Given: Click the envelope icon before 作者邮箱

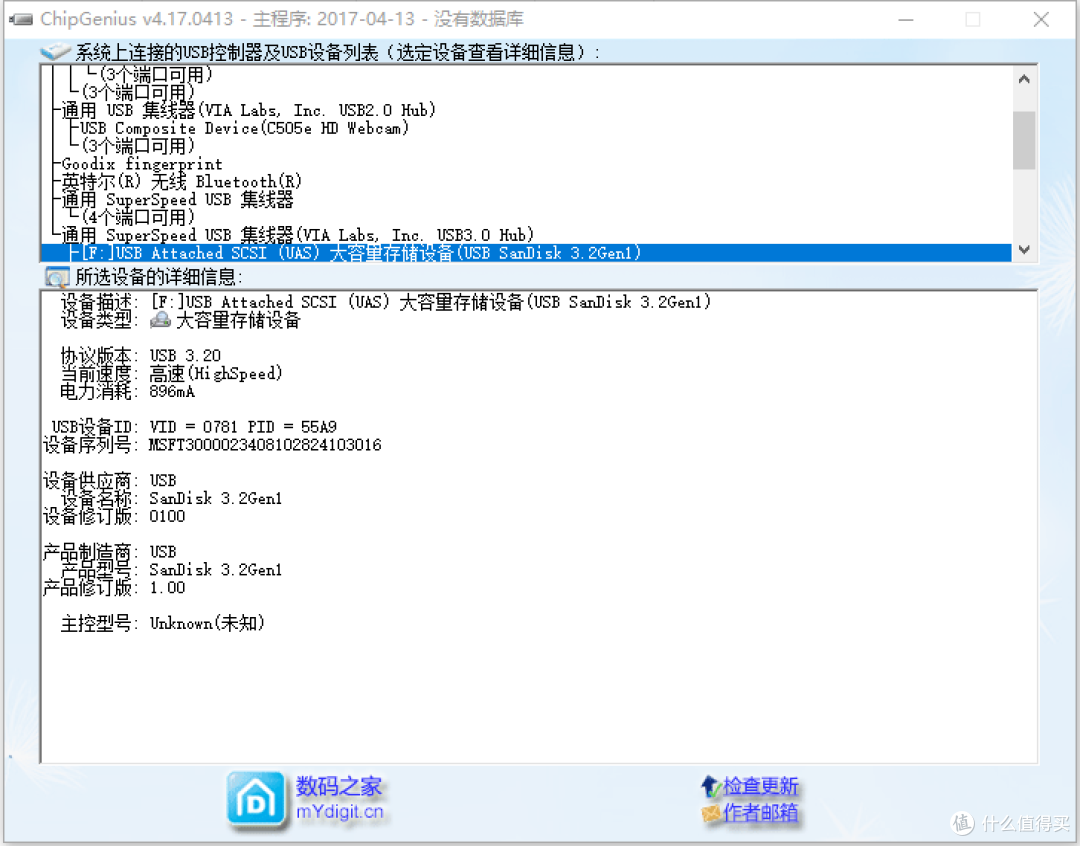Looking at the screenshot, I should pos(711,812).
